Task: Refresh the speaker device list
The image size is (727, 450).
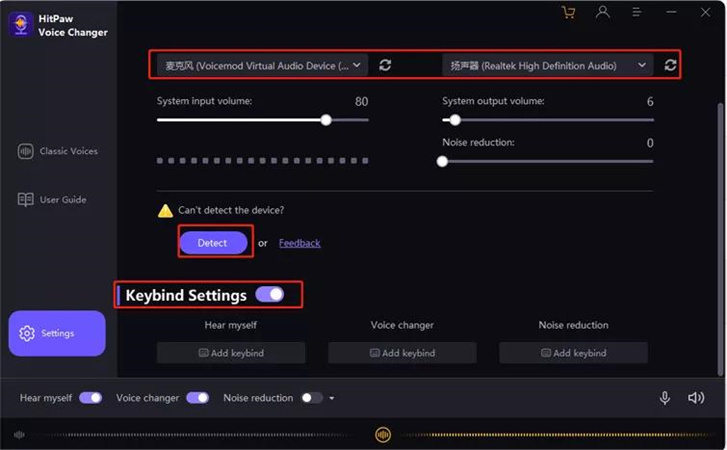Action: click(670, 65)
